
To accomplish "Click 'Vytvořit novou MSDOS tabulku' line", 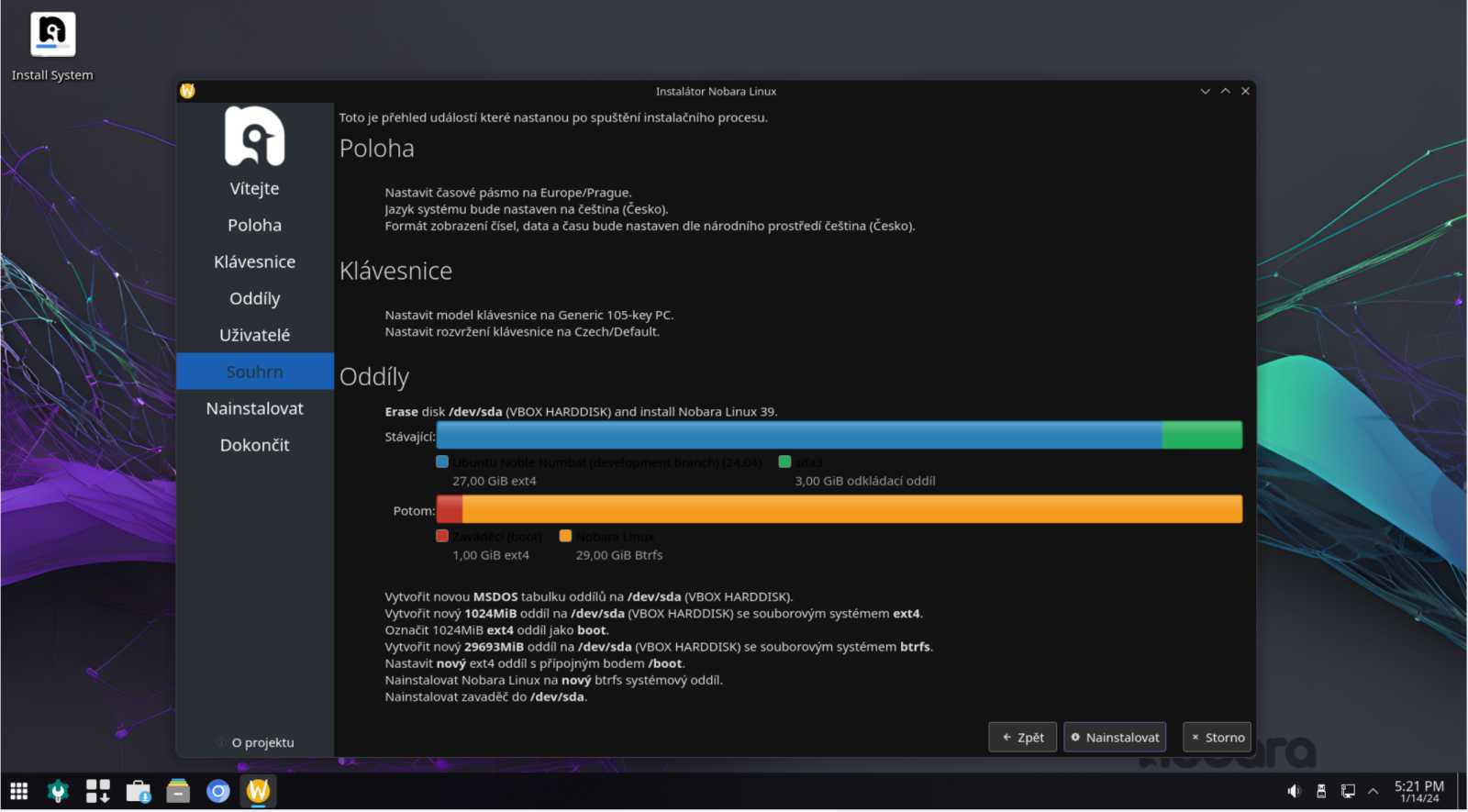I will coord(589,597).
